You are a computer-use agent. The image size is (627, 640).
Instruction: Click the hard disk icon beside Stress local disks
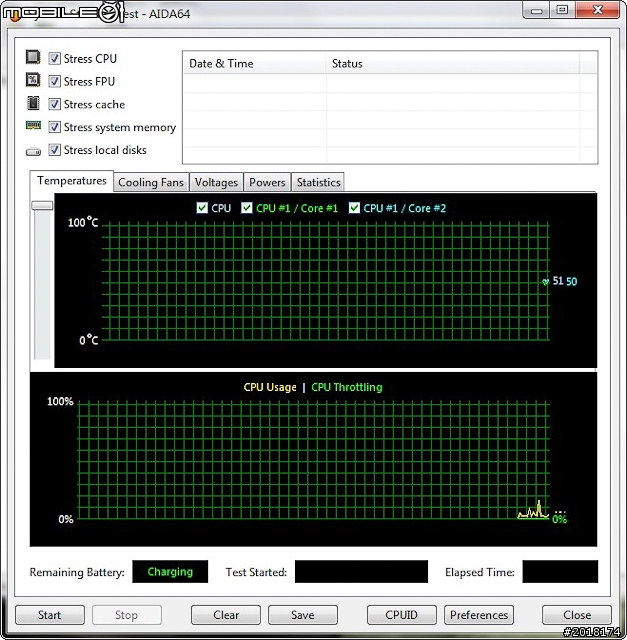pyautogui.click(x=33, y=152)
